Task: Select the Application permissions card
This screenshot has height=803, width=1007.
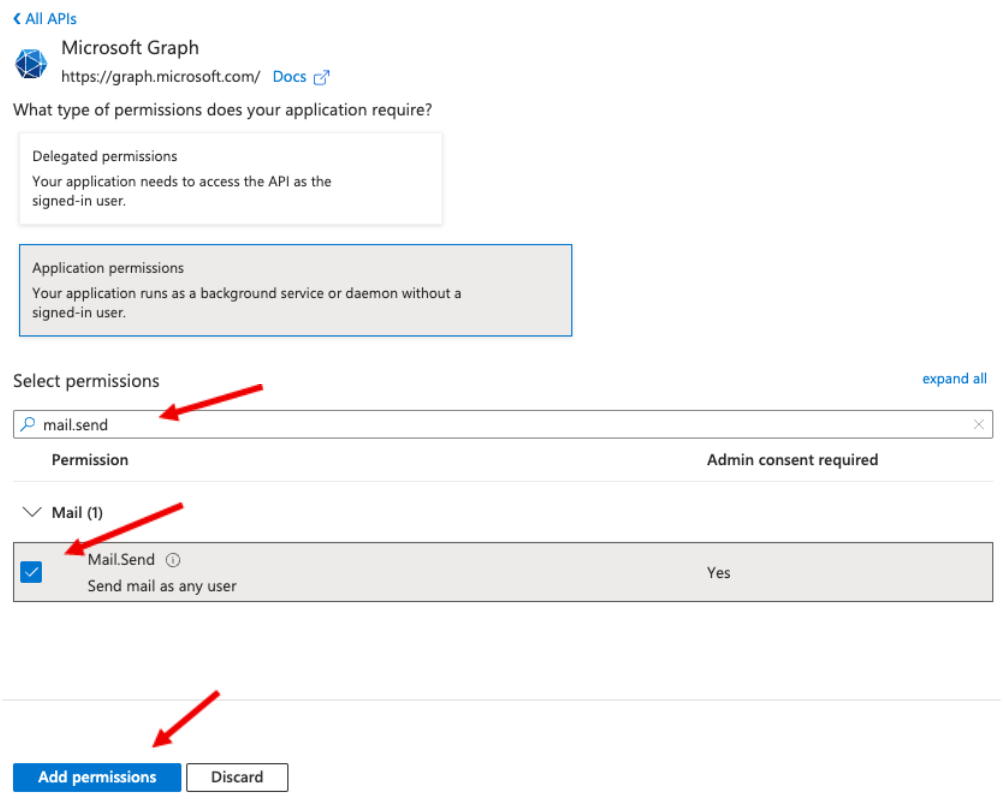Action: coord(295,290)
